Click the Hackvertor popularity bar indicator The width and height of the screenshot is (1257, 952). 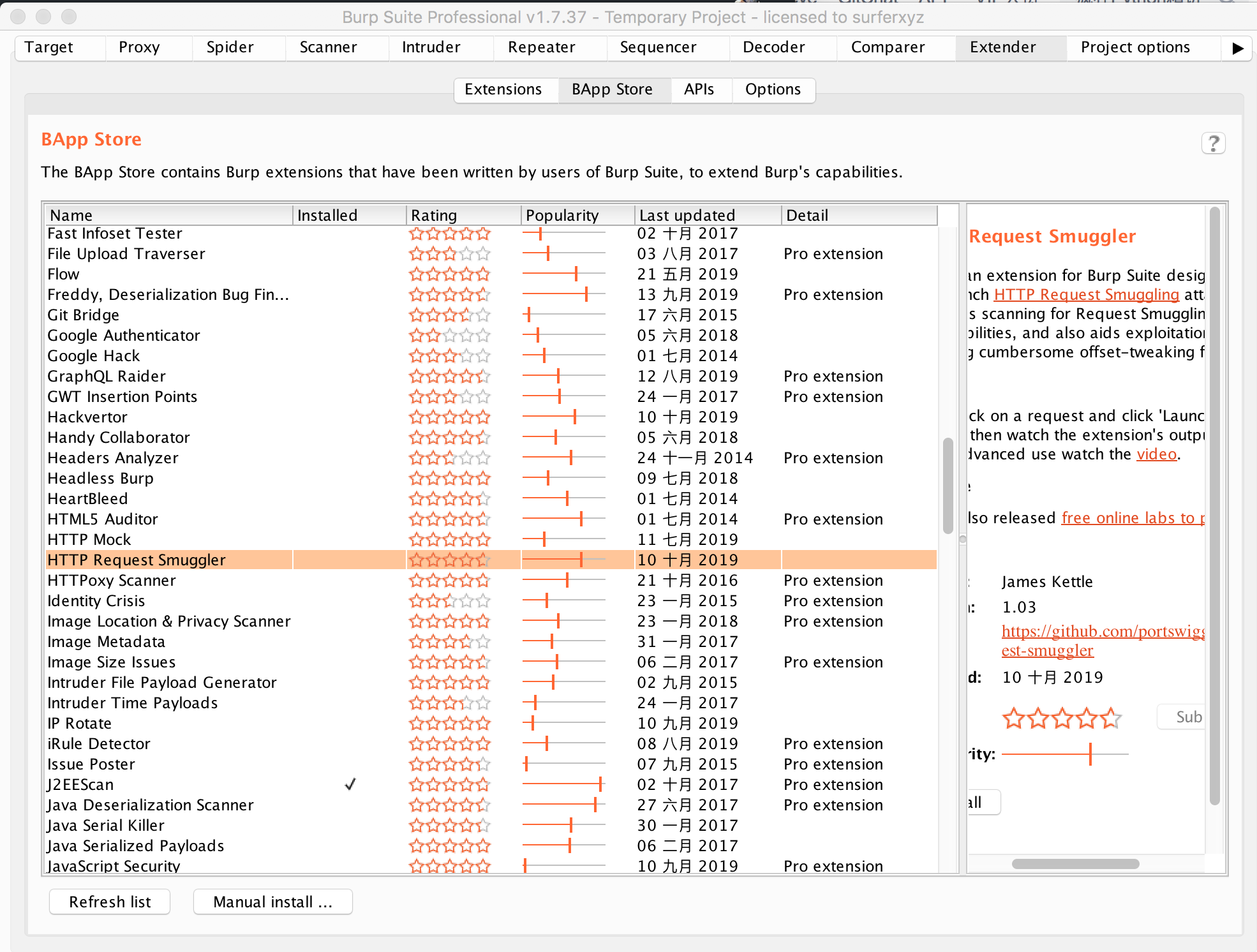(x=574, y=417)
